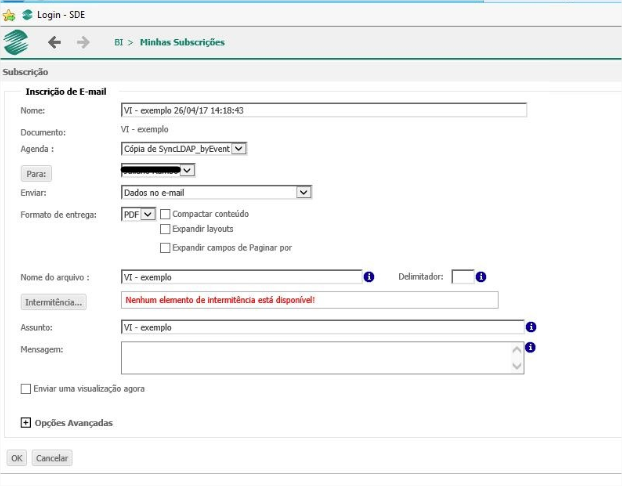Open BI breadcrumb link

[x=119, y=42]
